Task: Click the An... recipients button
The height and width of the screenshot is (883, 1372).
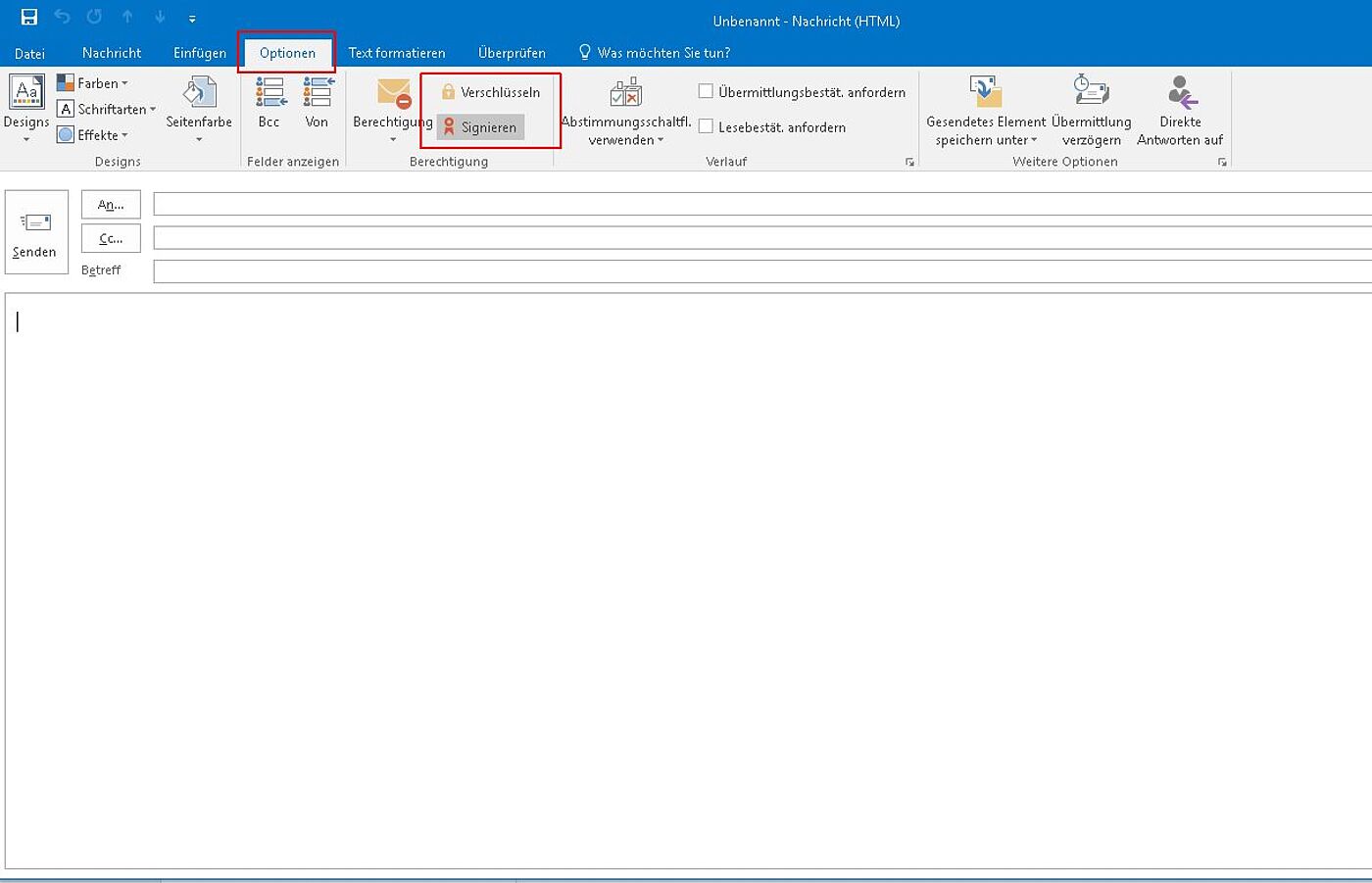Action: [x=111, y=205]
